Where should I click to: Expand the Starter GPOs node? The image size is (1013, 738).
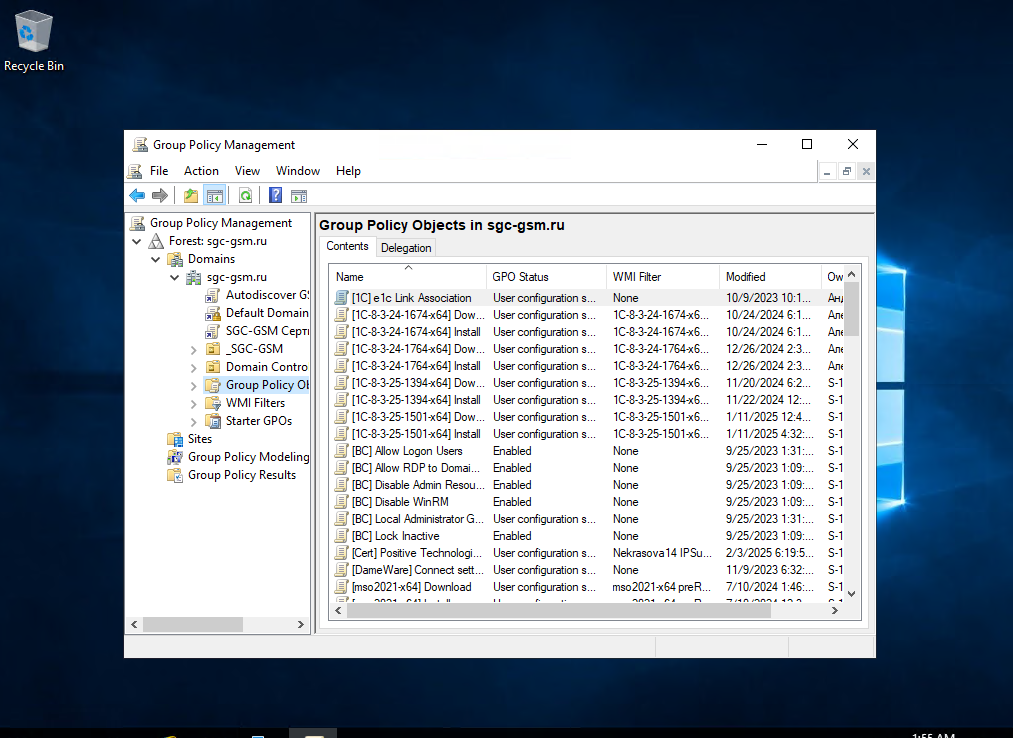pos(193,421)
